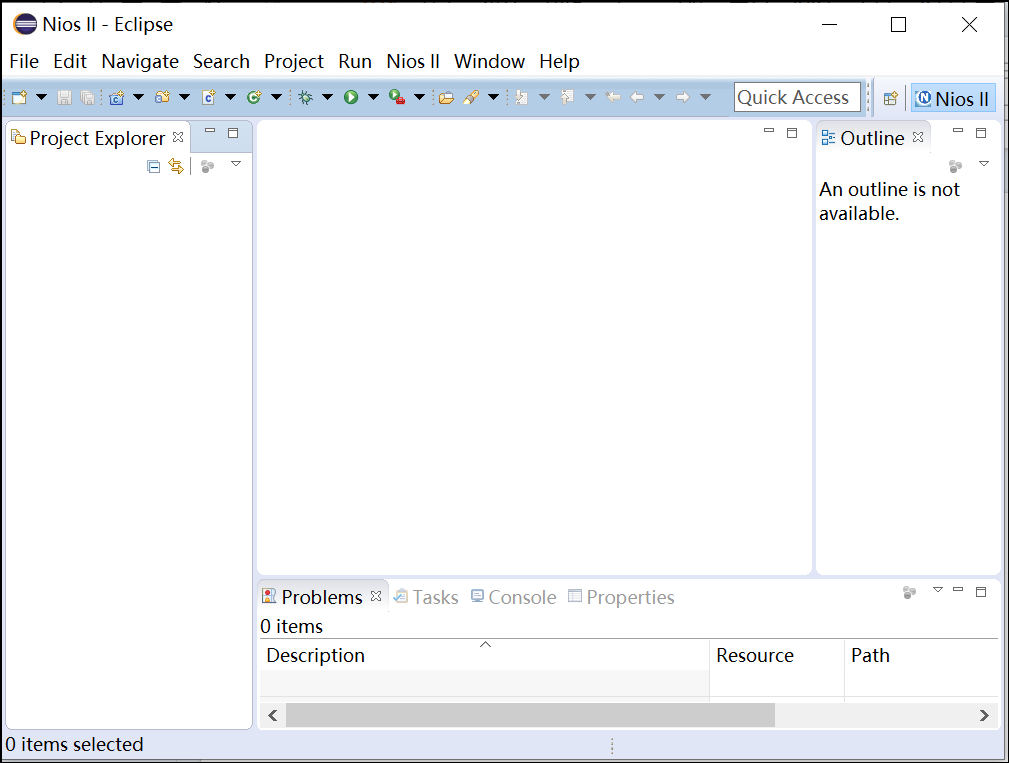
Task: Click the Outline focus task icon
Action: (956, 167)
